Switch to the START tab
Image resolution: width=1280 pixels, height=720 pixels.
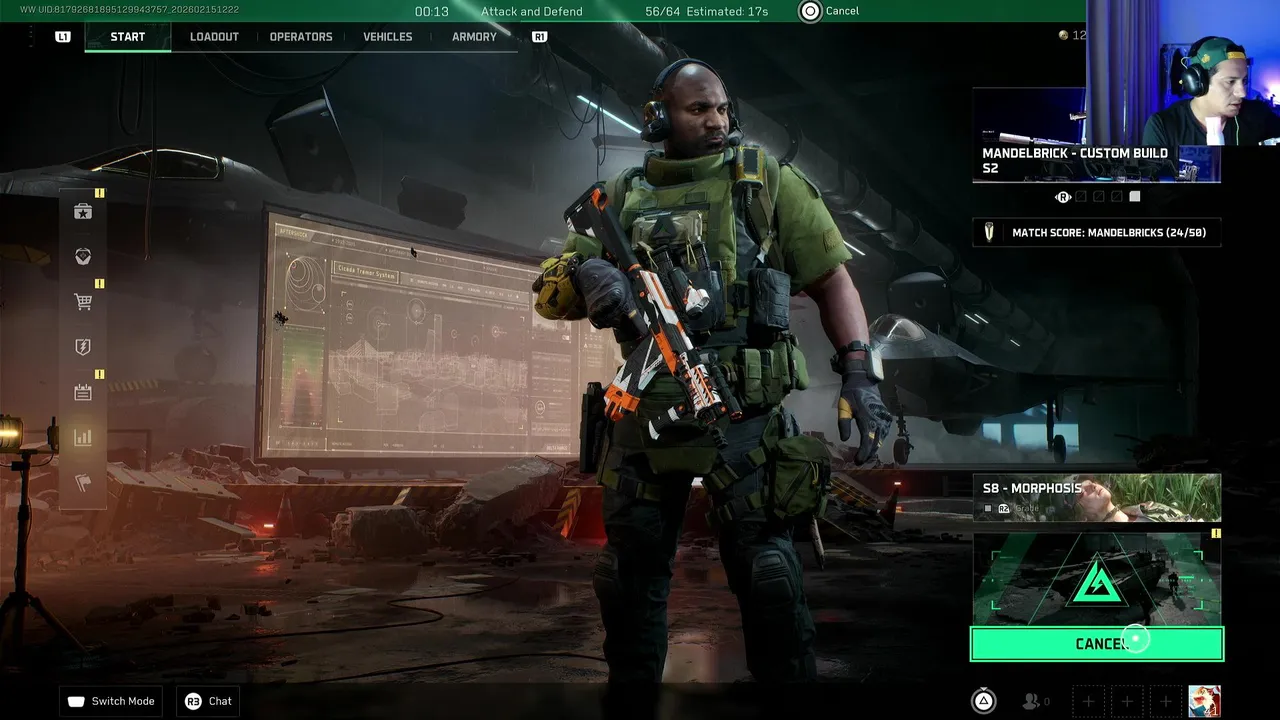pyautogui.click(x=128, y=37)
